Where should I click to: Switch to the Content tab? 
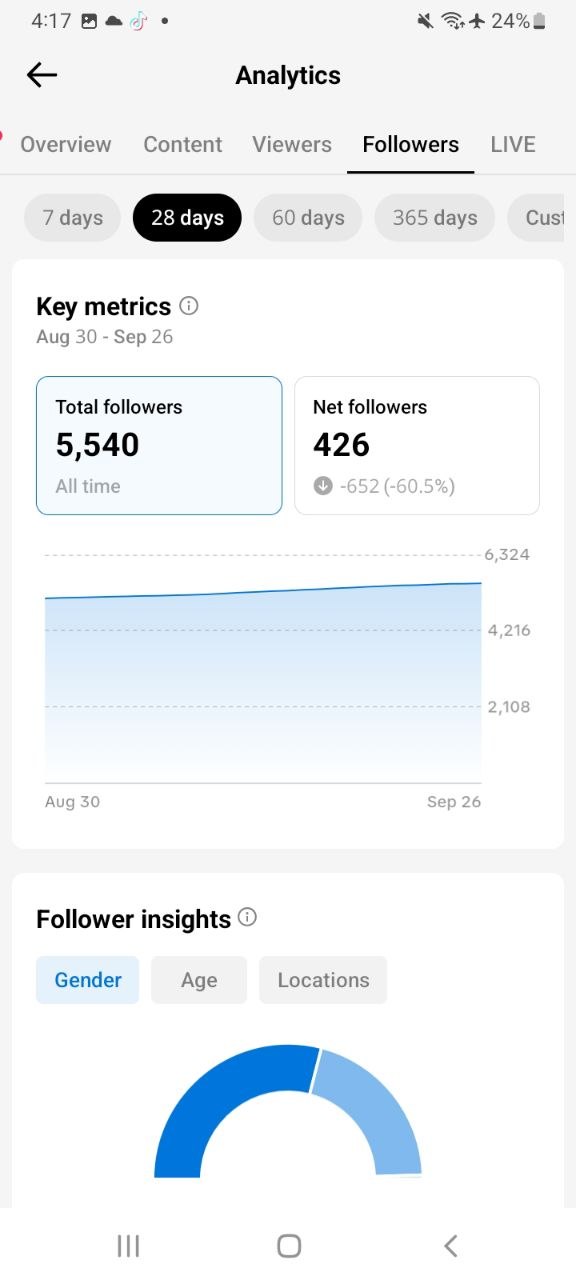pos(183,144)
